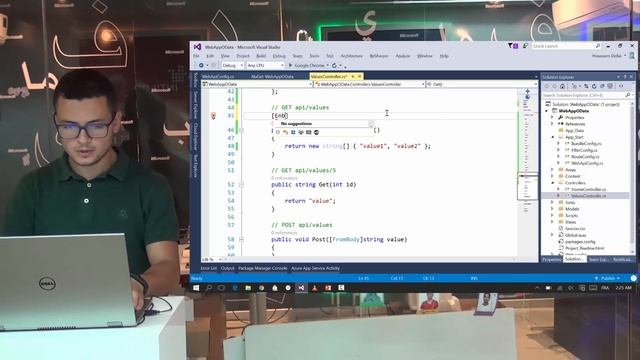The width and height of the screenshot is (640, 360).
Task: Open the Debug configuration dropdown
Action: [x=232, y=65]
